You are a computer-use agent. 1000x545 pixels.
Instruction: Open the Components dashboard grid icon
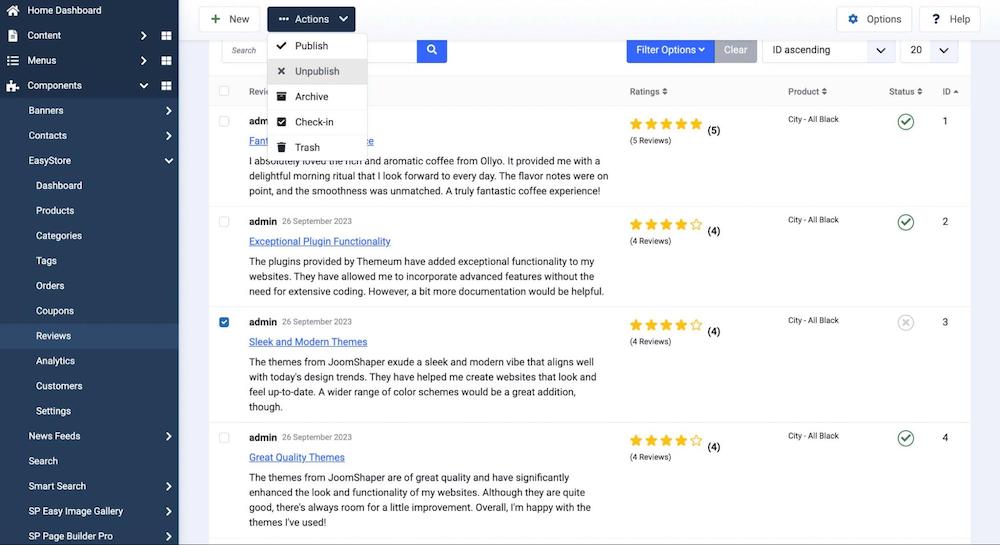[x=166, y=85]
